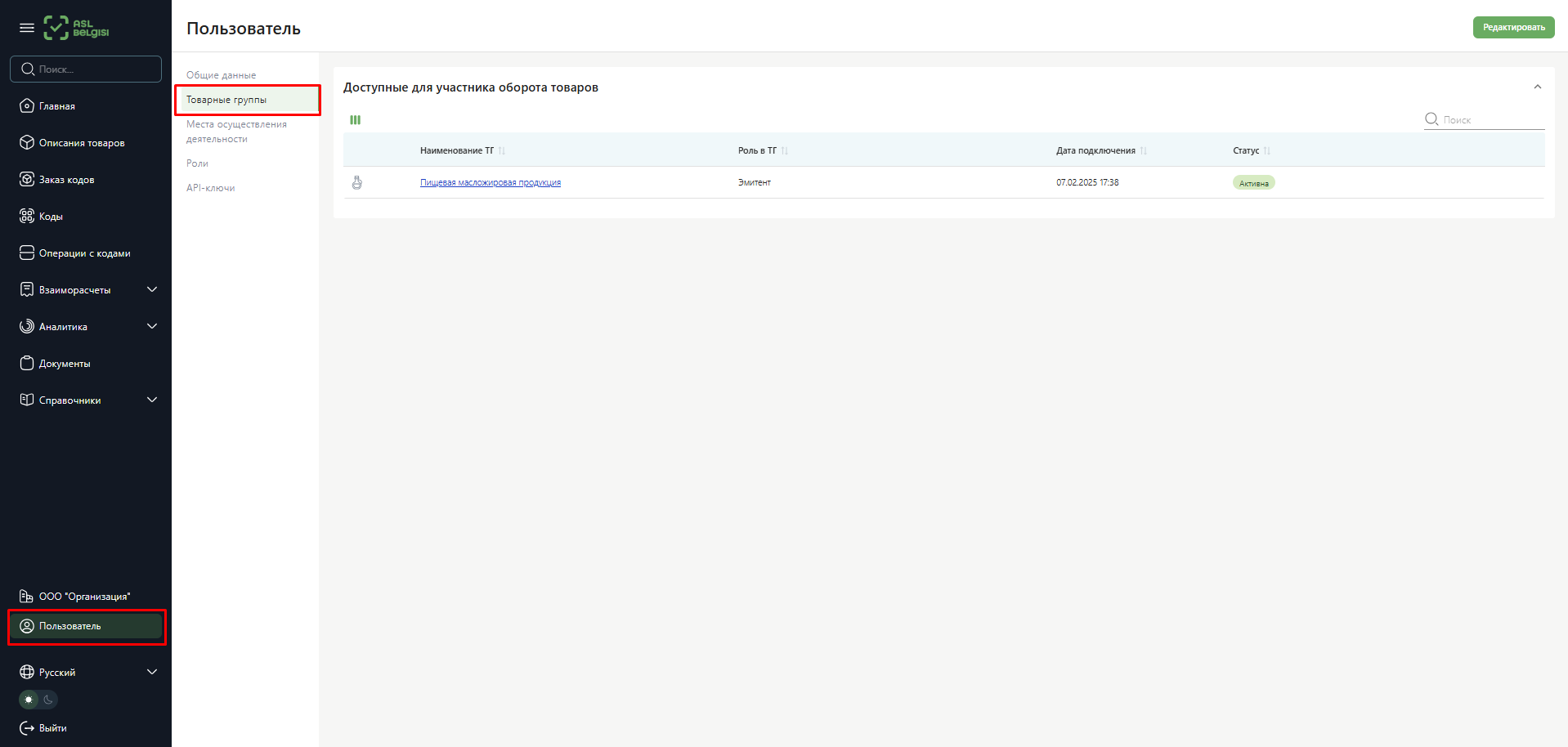Click the magnifier icon in sidebar search
Screen dimensions: 1568x747
(28, 69)
